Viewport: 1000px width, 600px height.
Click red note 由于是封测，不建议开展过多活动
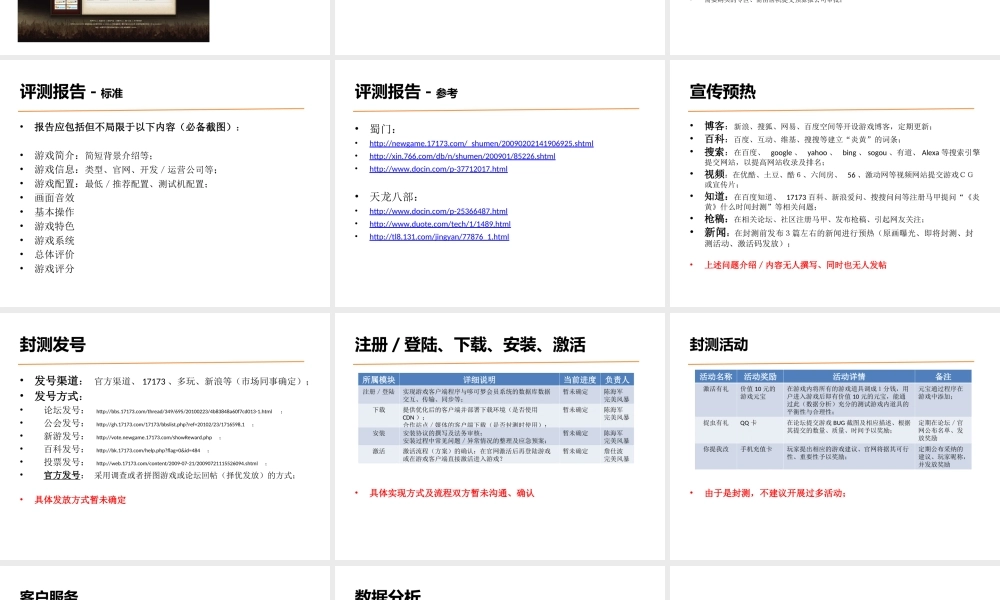tap(775, 493)
